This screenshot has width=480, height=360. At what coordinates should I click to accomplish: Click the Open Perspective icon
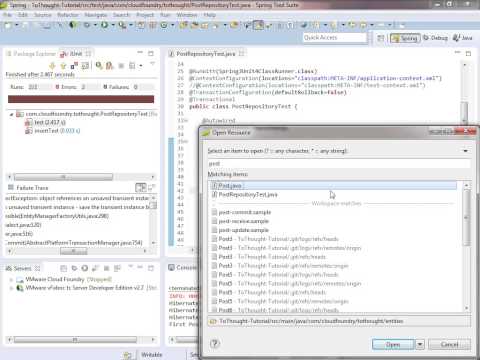click(380, 38)
